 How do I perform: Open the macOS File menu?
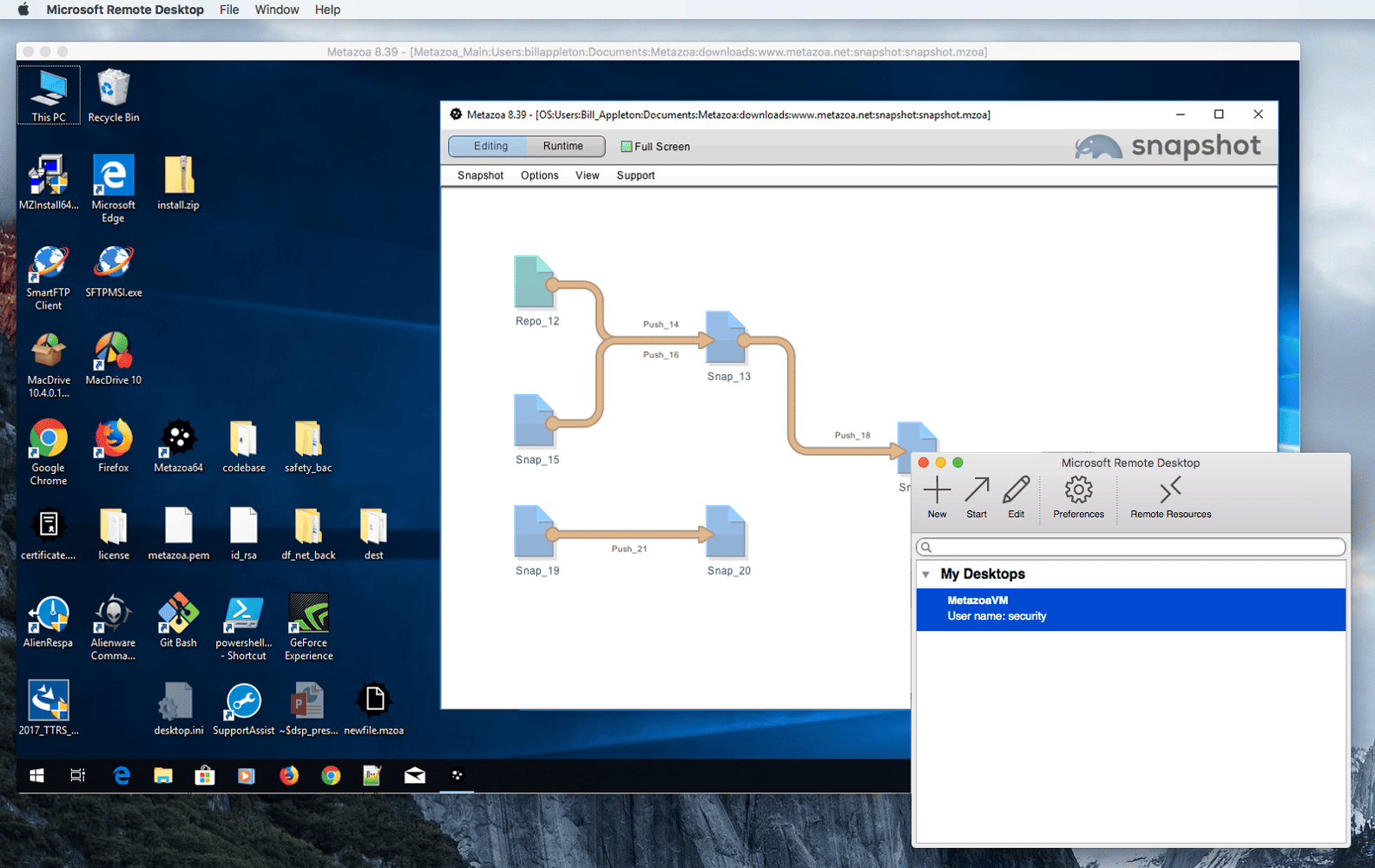(x=229, y=10)
